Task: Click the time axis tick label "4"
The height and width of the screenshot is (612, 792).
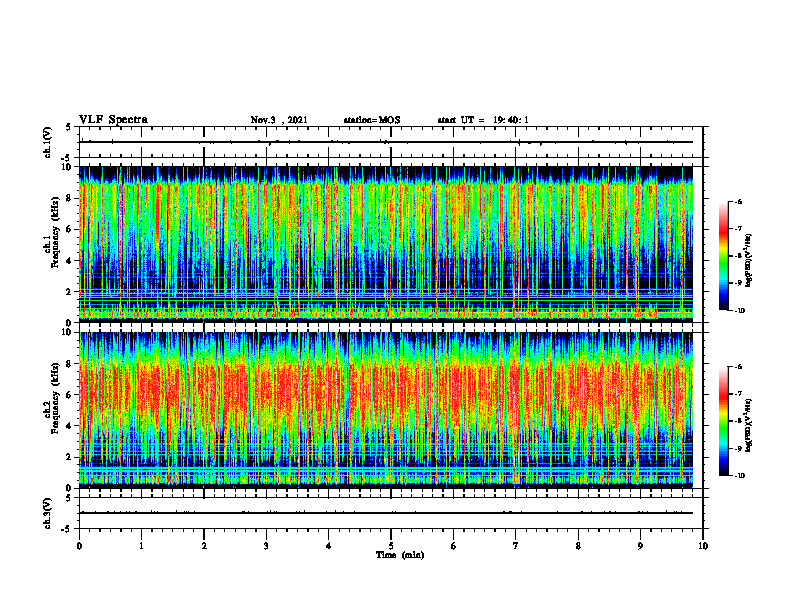Action: point(329,546)
